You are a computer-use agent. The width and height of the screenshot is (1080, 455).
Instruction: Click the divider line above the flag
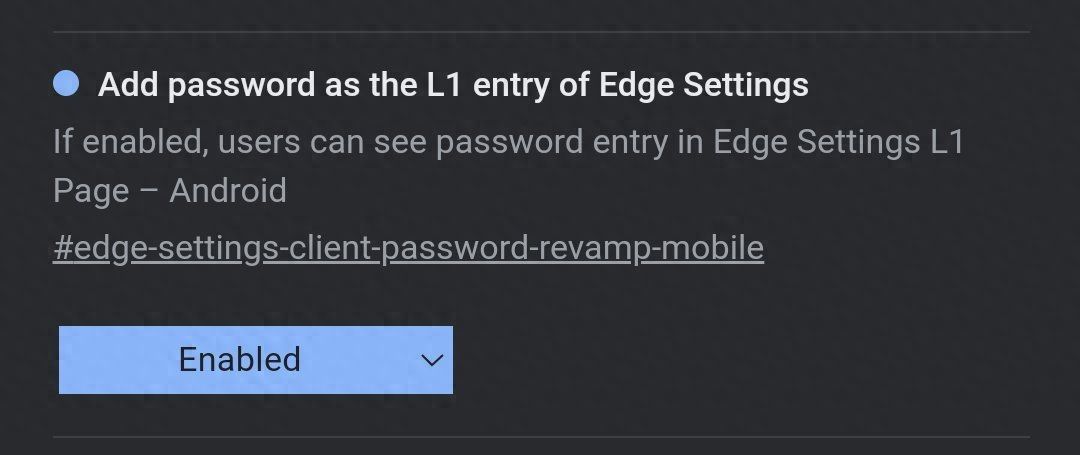[541, 32]
